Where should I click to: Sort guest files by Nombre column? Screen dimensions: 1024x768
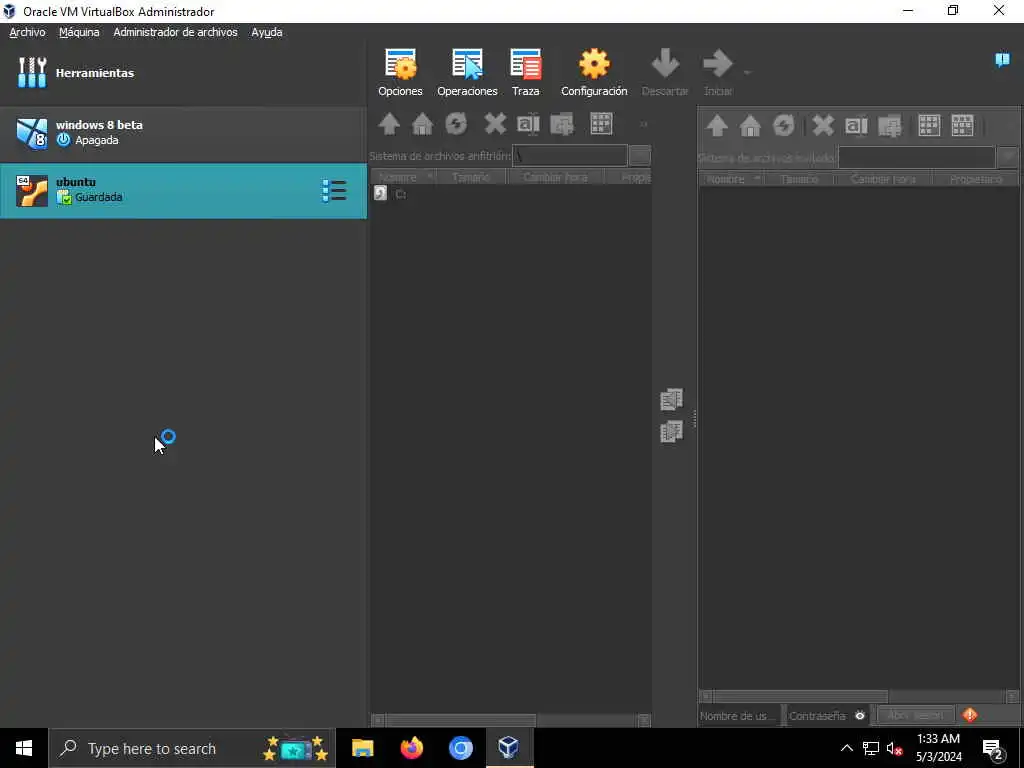click(x=731, y=179)
